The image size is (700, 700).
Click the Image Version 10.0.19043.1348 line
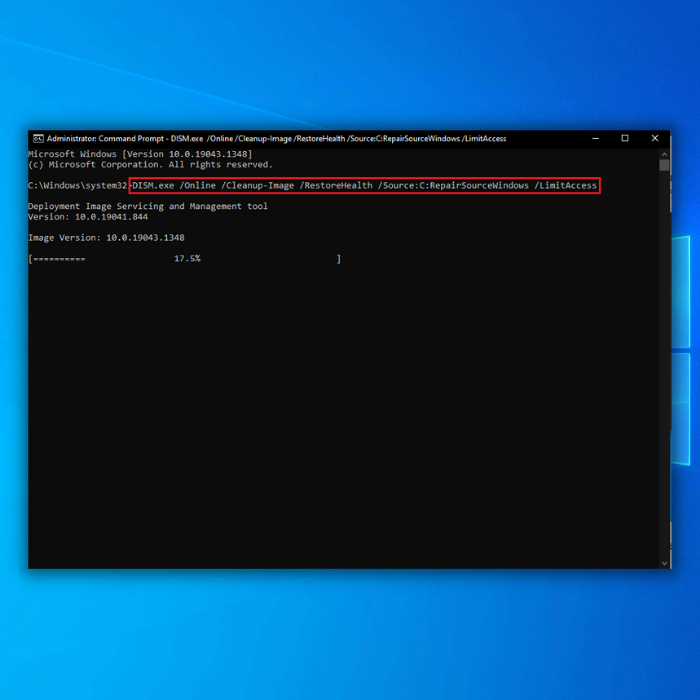pos(106,238)
